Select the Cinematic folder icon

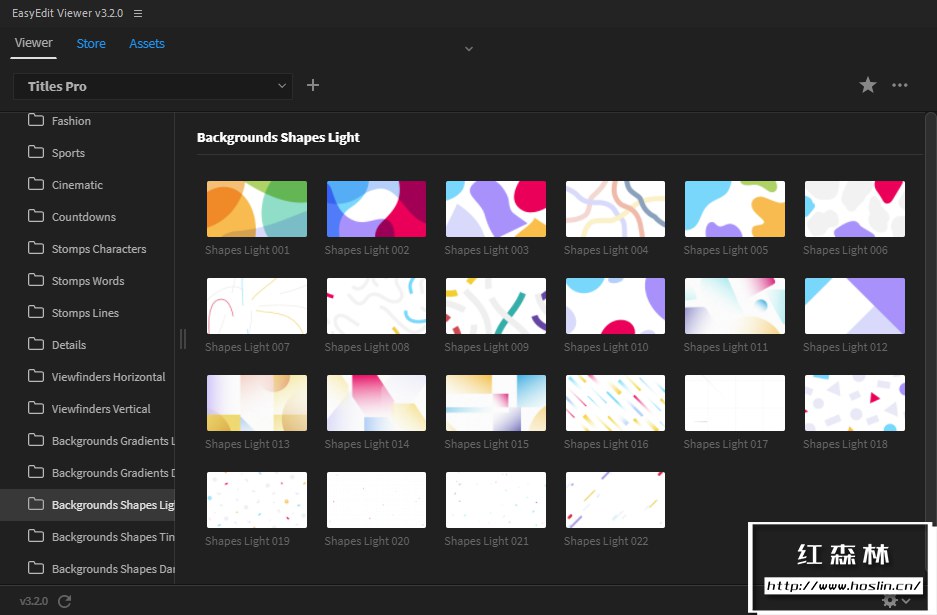coord(36,183)
